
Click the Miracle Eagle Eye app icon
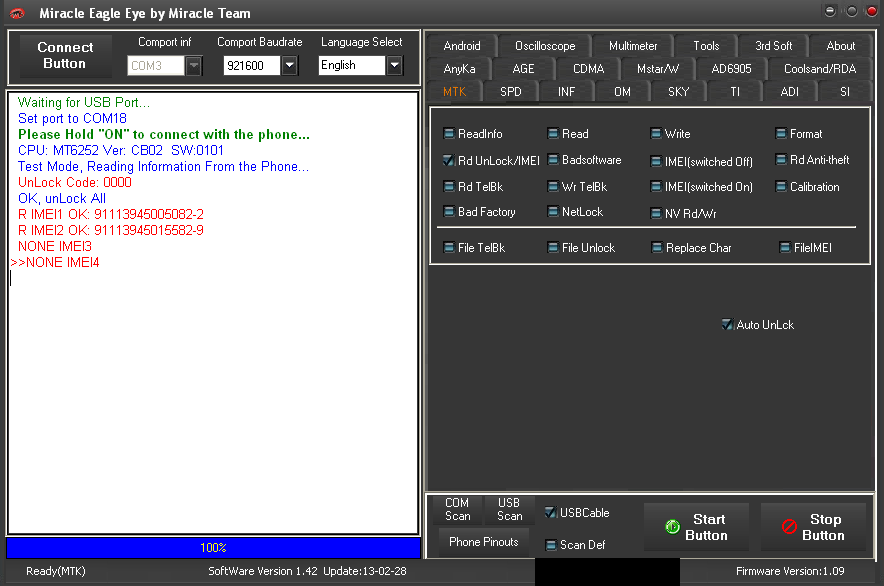pos(17,13)
